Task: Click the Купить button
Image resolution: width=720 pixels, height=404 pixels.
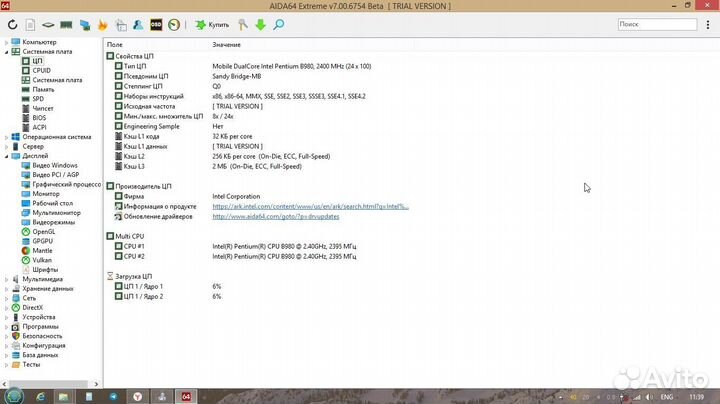Action: (212, 24)
